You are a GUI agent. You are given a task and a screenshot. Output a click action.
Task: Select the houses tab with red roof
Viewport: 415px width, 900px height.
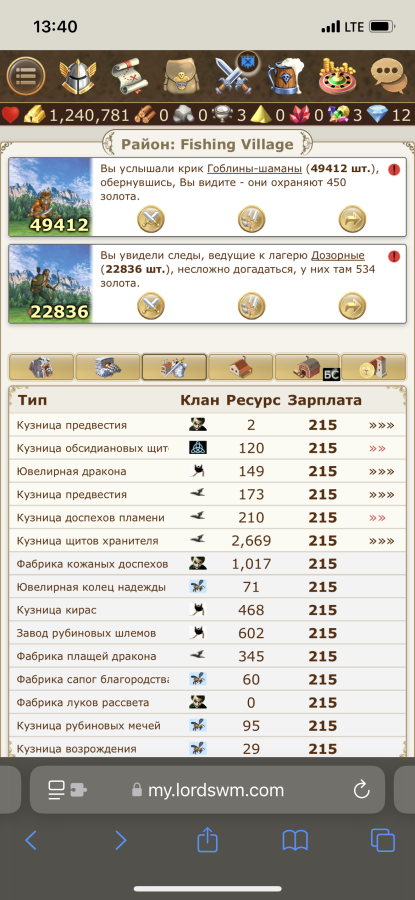point(241,367)
